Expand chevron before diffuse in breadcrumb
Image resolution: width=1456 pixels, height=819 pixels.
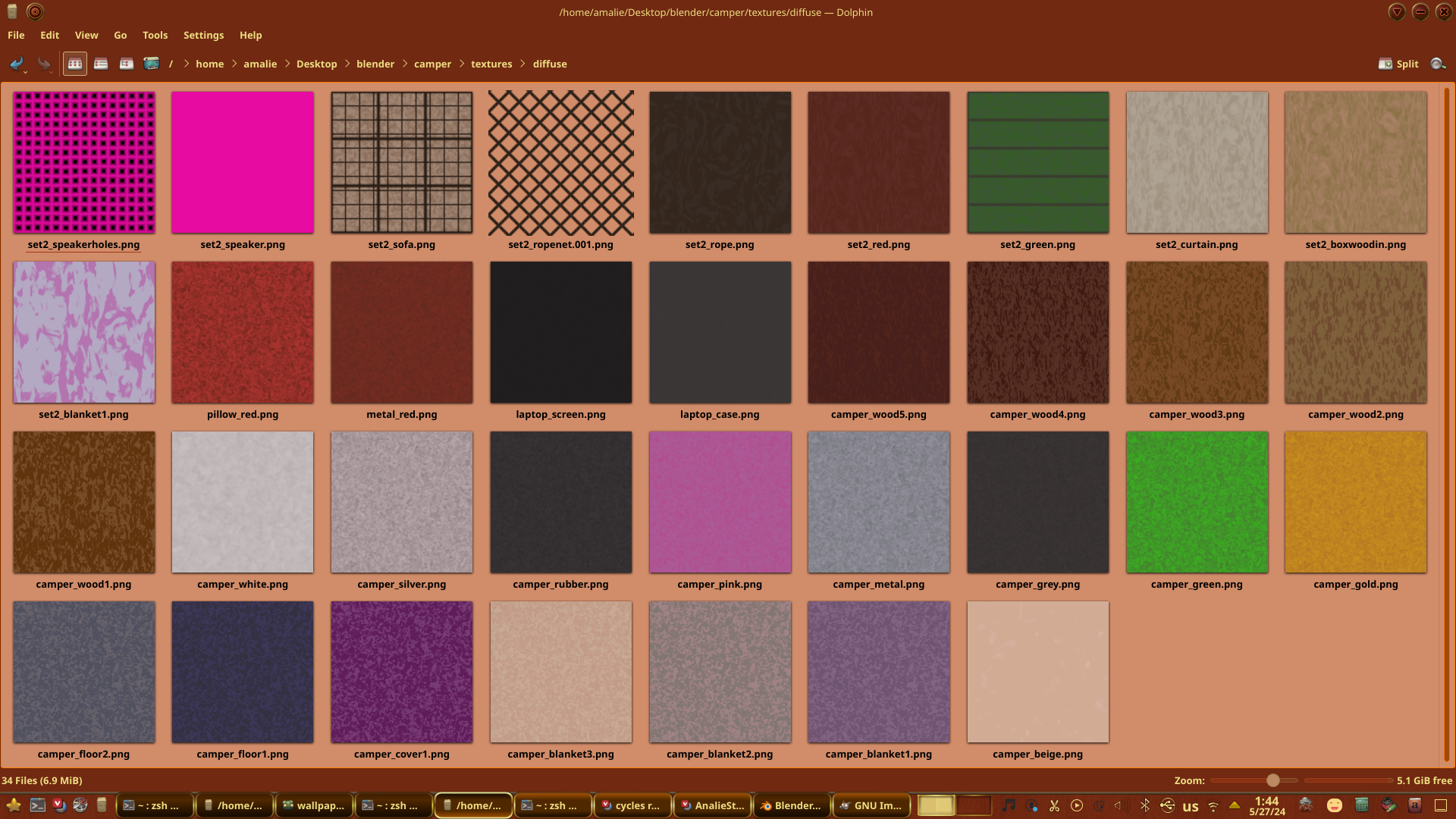[522, 64]
